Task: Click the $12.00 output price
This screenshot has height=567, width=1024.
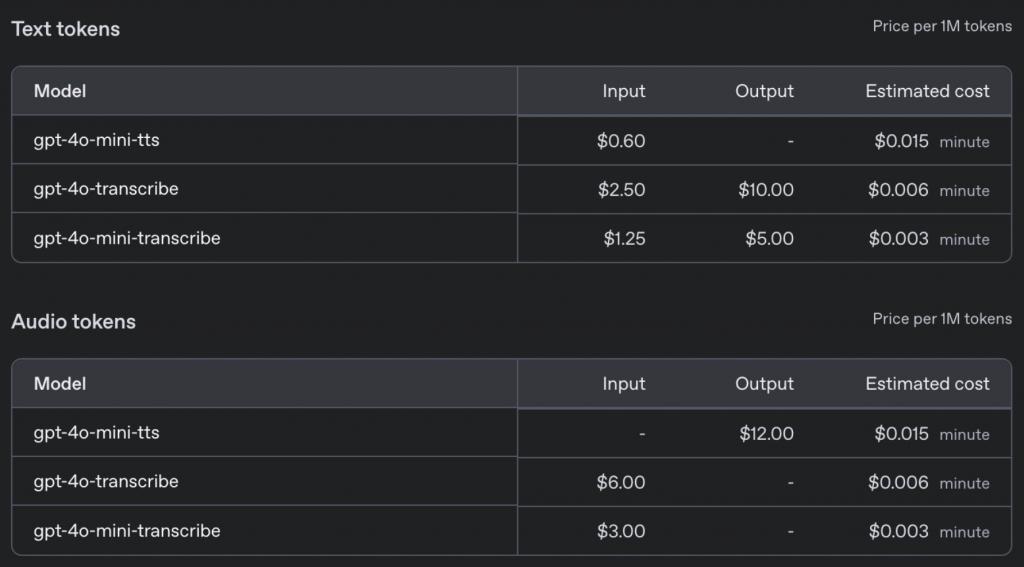Action: point(766,434)
